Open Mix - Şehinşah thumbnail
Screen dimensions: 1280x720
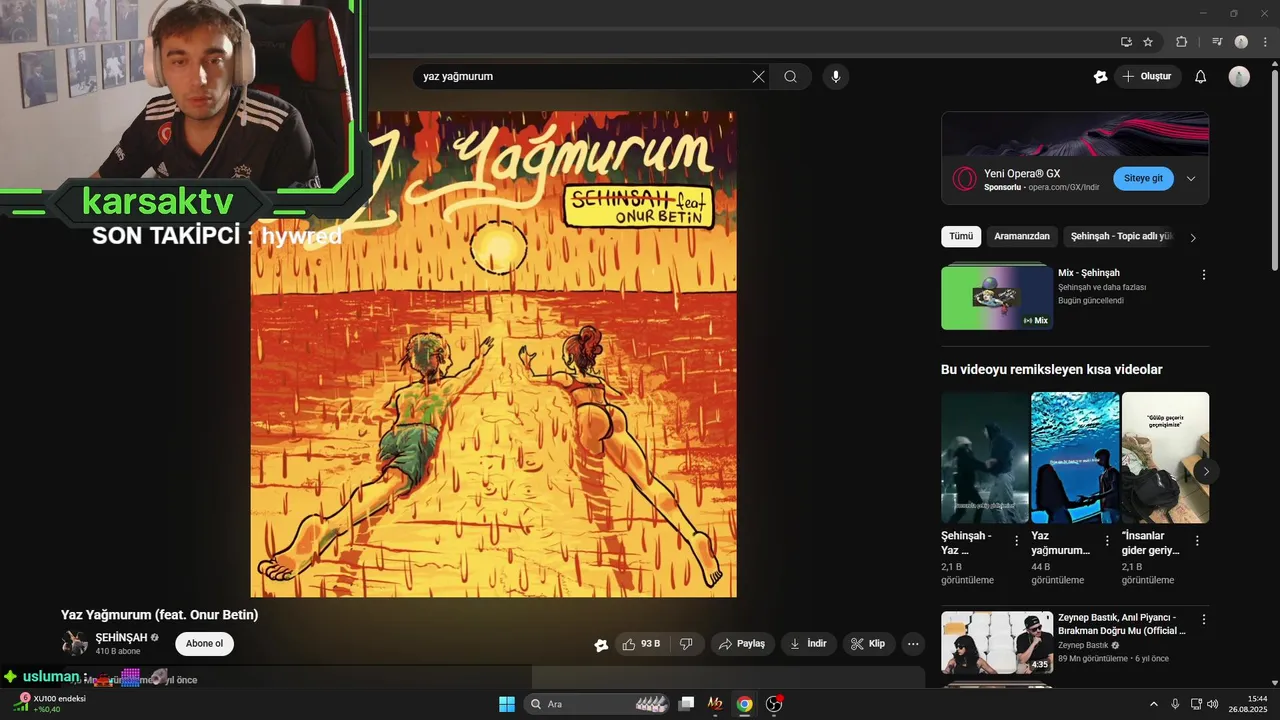996,297
